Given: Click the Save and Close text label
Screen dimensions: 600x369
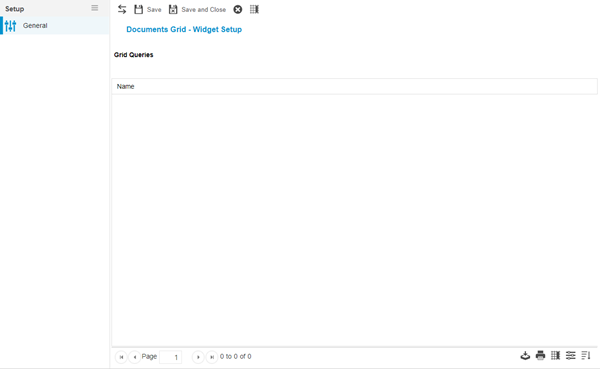Looking at the screenshot, I should pos(204,10).
